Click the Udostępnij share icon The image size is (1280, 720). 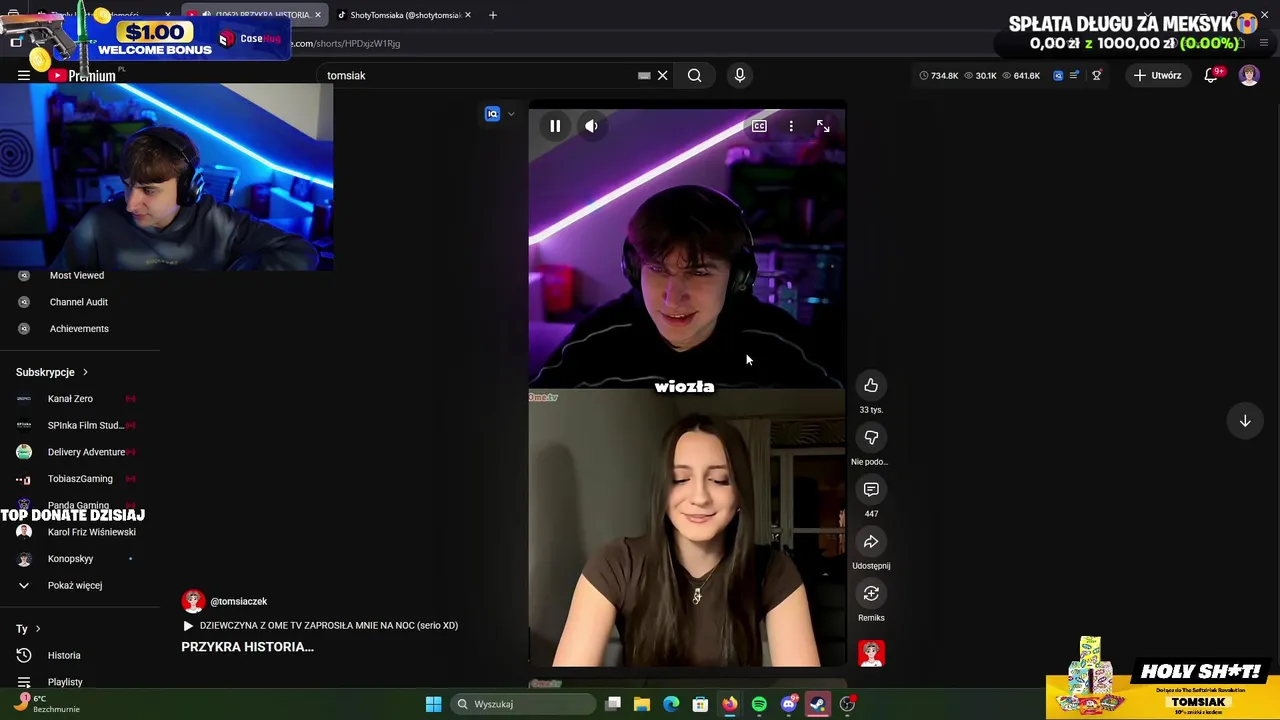tap(871, 542)
